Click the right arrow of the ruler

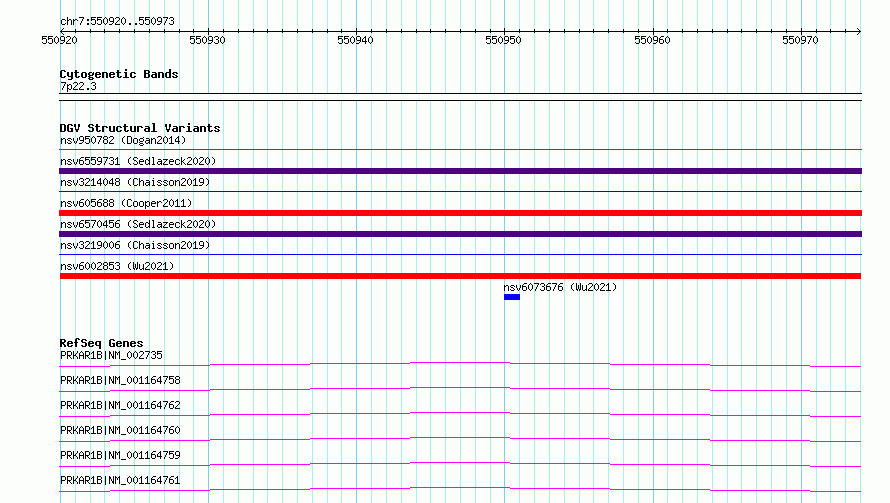[858, 31]
